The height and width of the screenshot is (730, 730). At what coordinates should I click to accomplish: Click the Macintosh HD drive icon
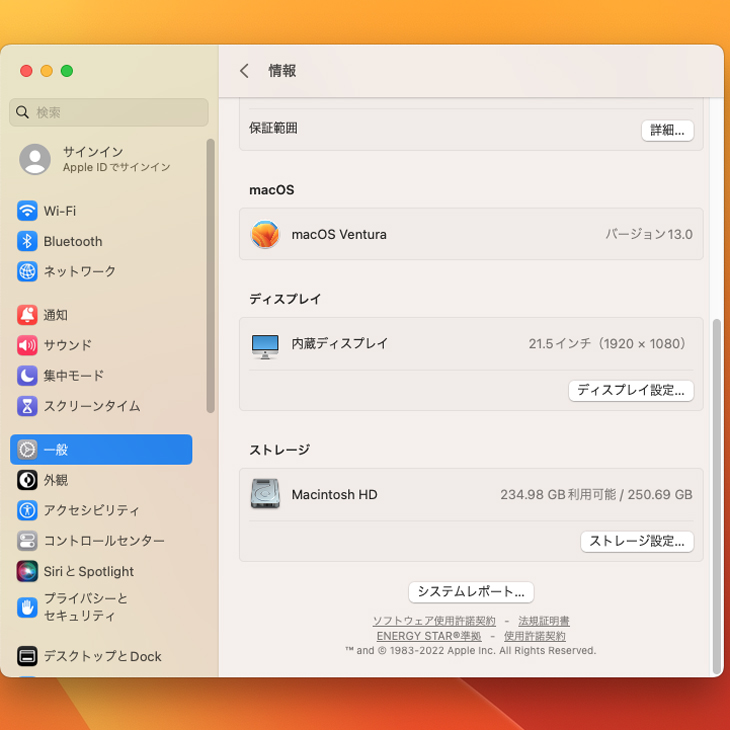(265, 494)
